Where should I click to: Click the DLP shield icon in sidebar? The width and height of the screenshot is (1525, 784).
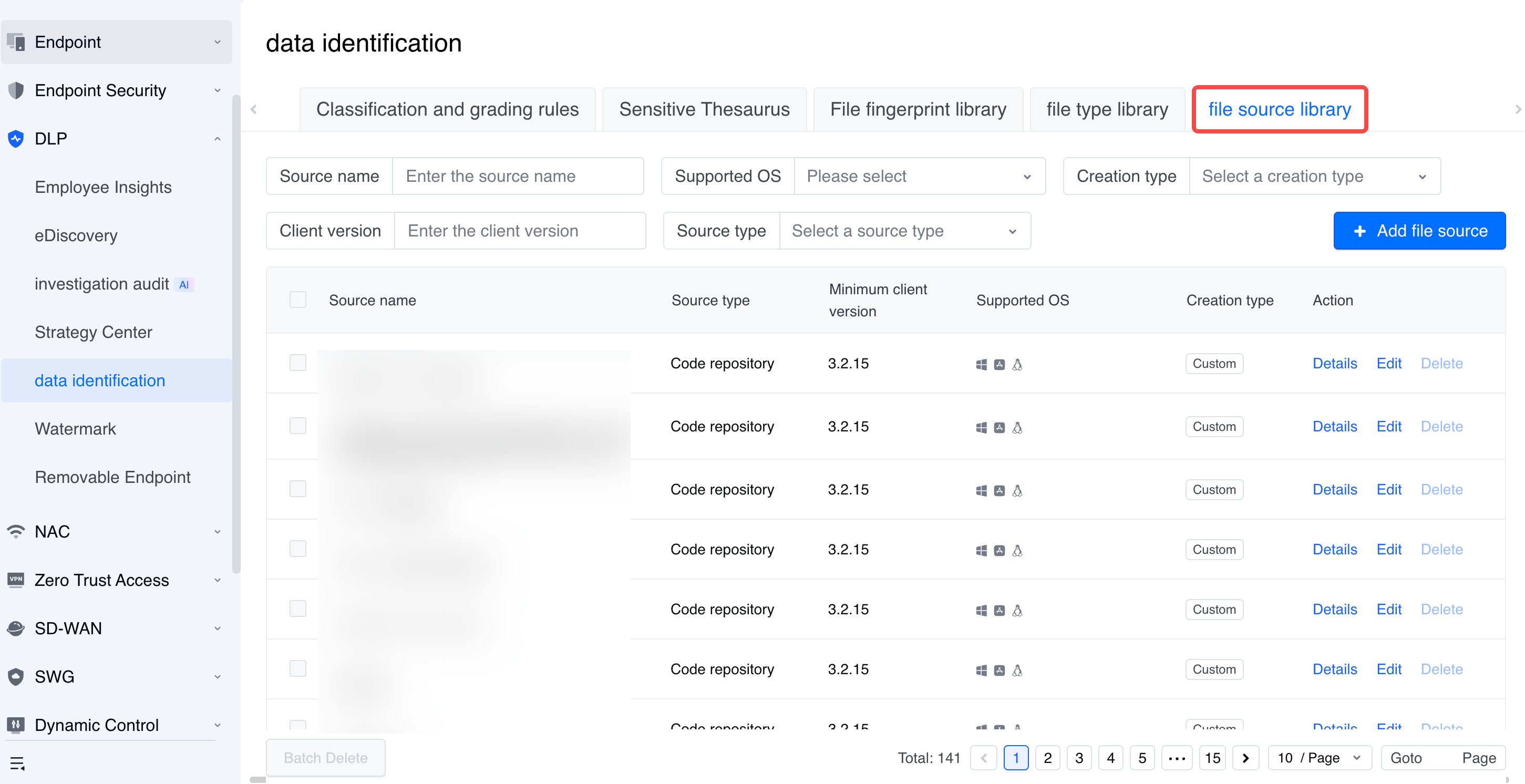click(16, 139)
